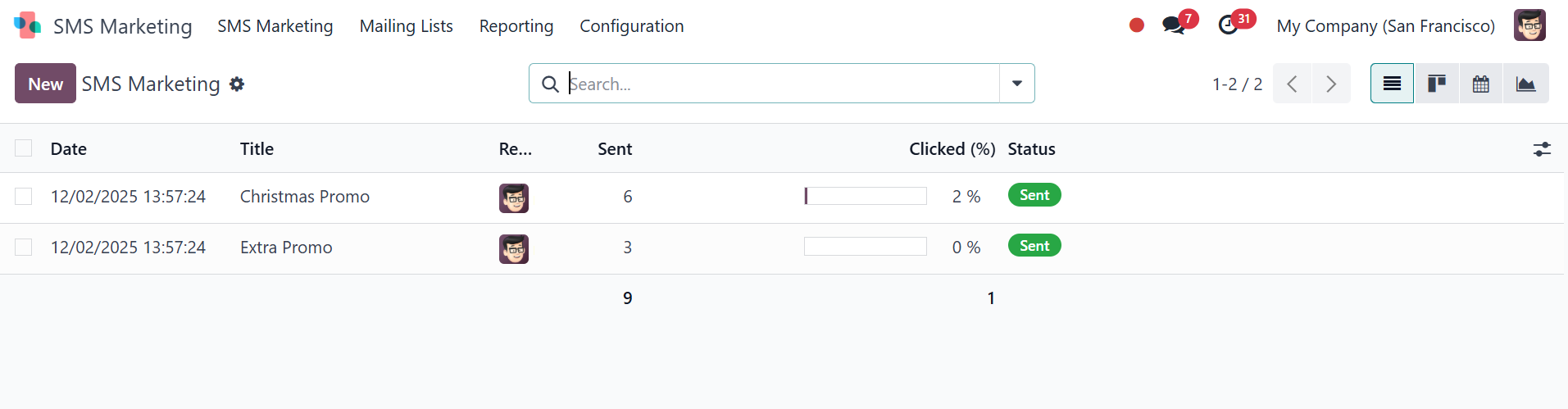Check the Extra Promo row checkbox
1568x409 pixels.
tap(24, 248)
